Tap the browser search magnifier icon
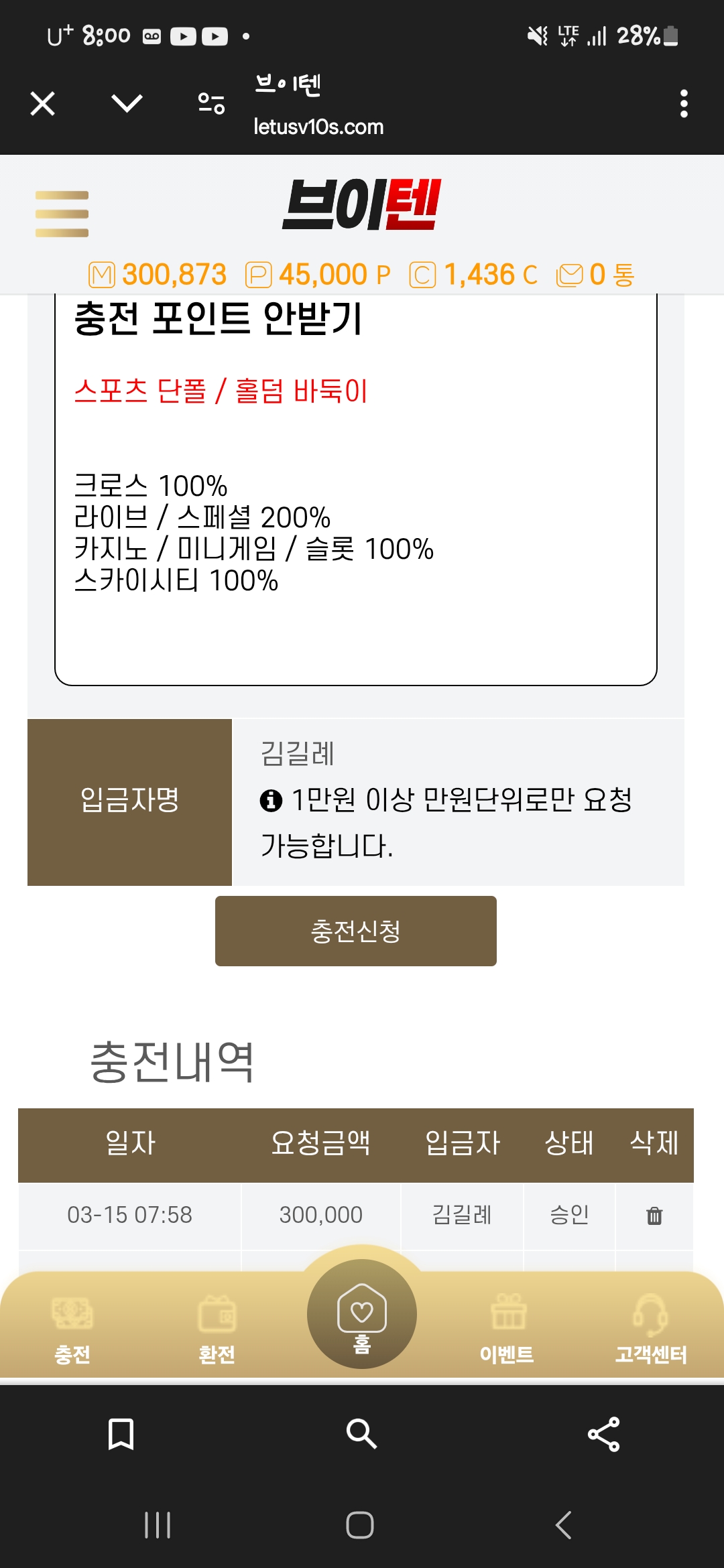 (x=361, y=1434)
